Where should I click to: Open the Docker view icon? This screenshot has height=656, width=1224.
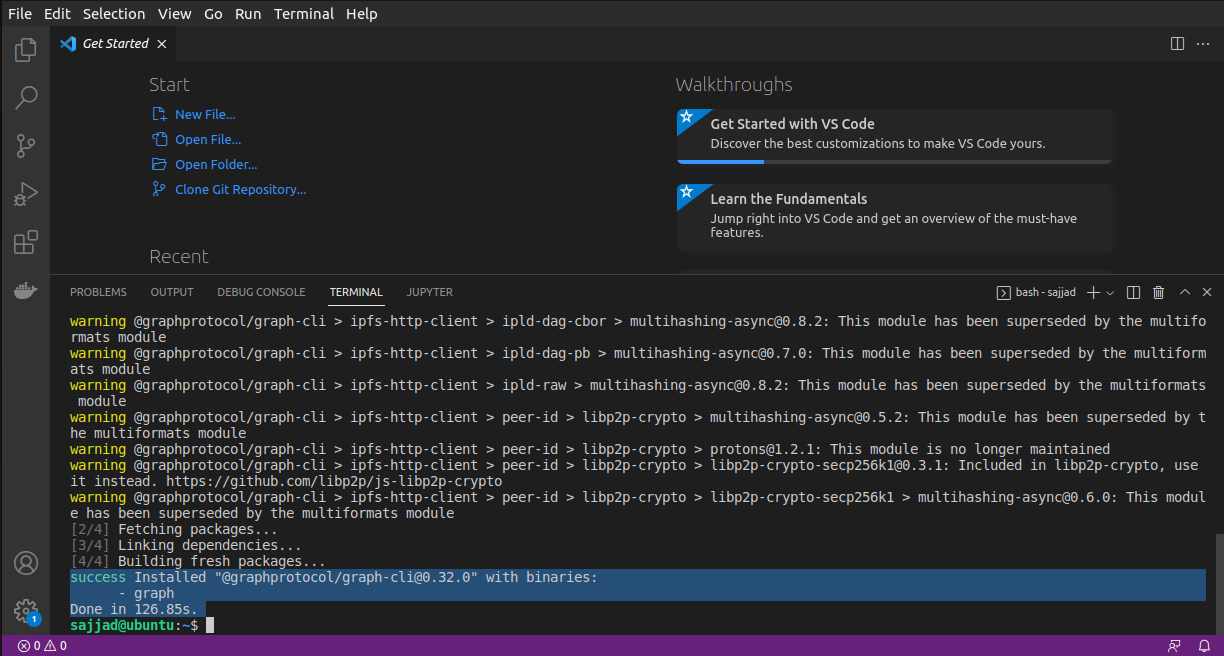tap(26, 291)
